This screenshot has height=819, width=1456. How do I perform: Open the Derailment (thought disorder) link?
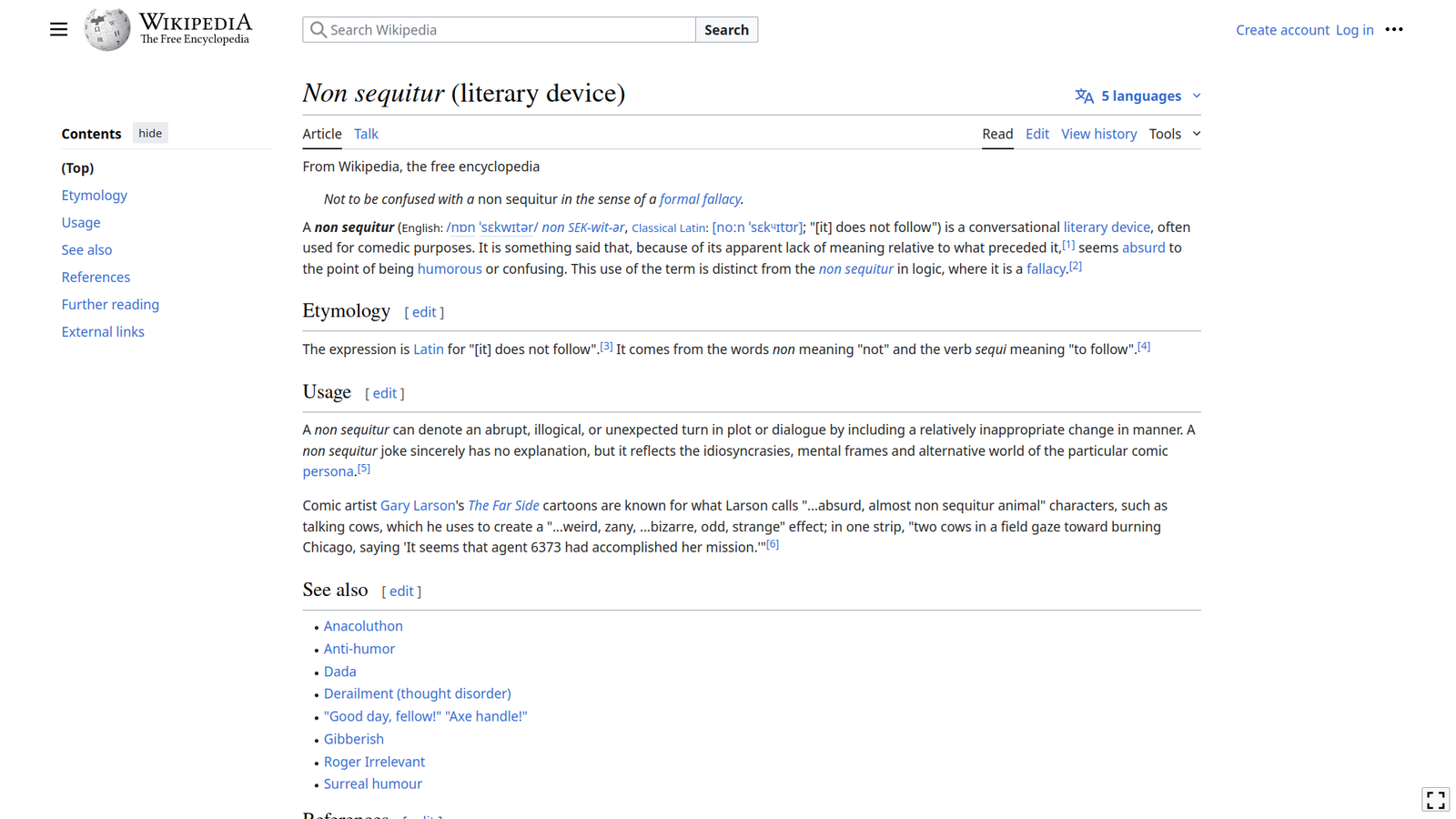pyautogui.click(x=418, y=693)
